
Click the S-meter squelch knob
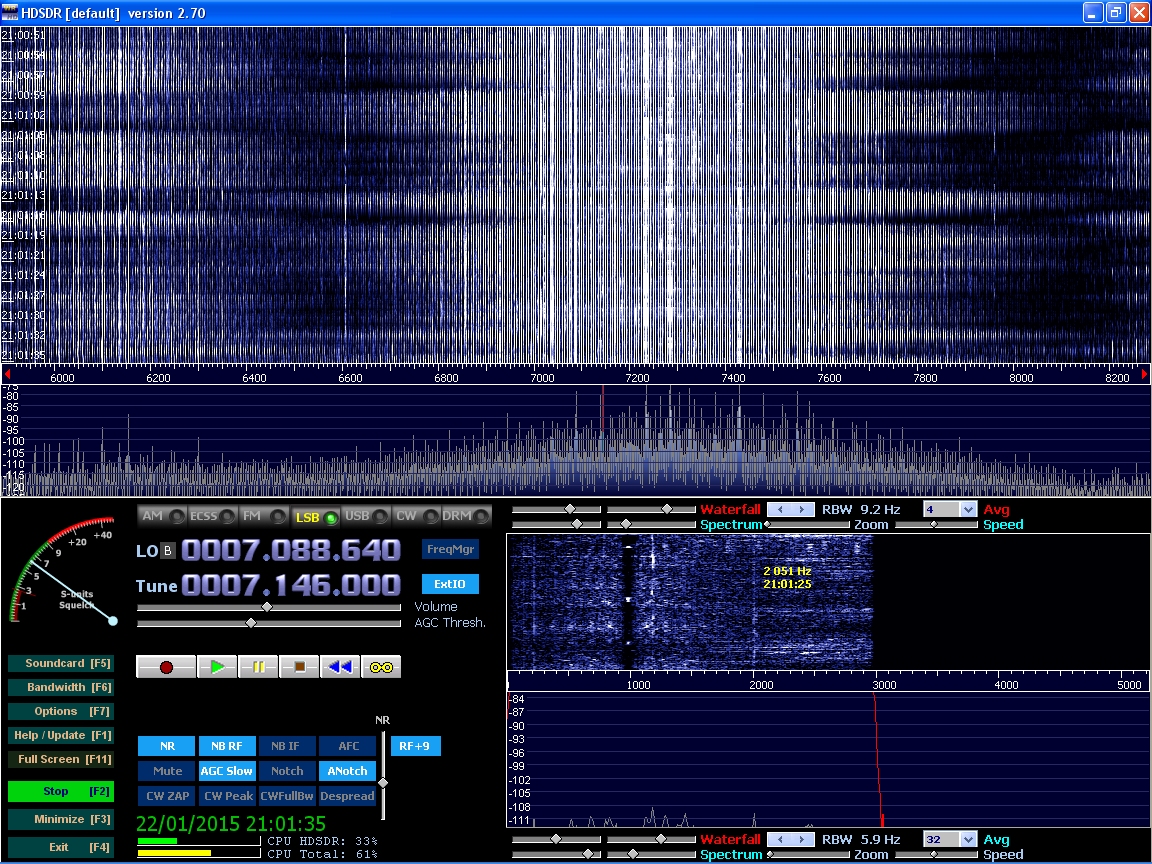113,621
